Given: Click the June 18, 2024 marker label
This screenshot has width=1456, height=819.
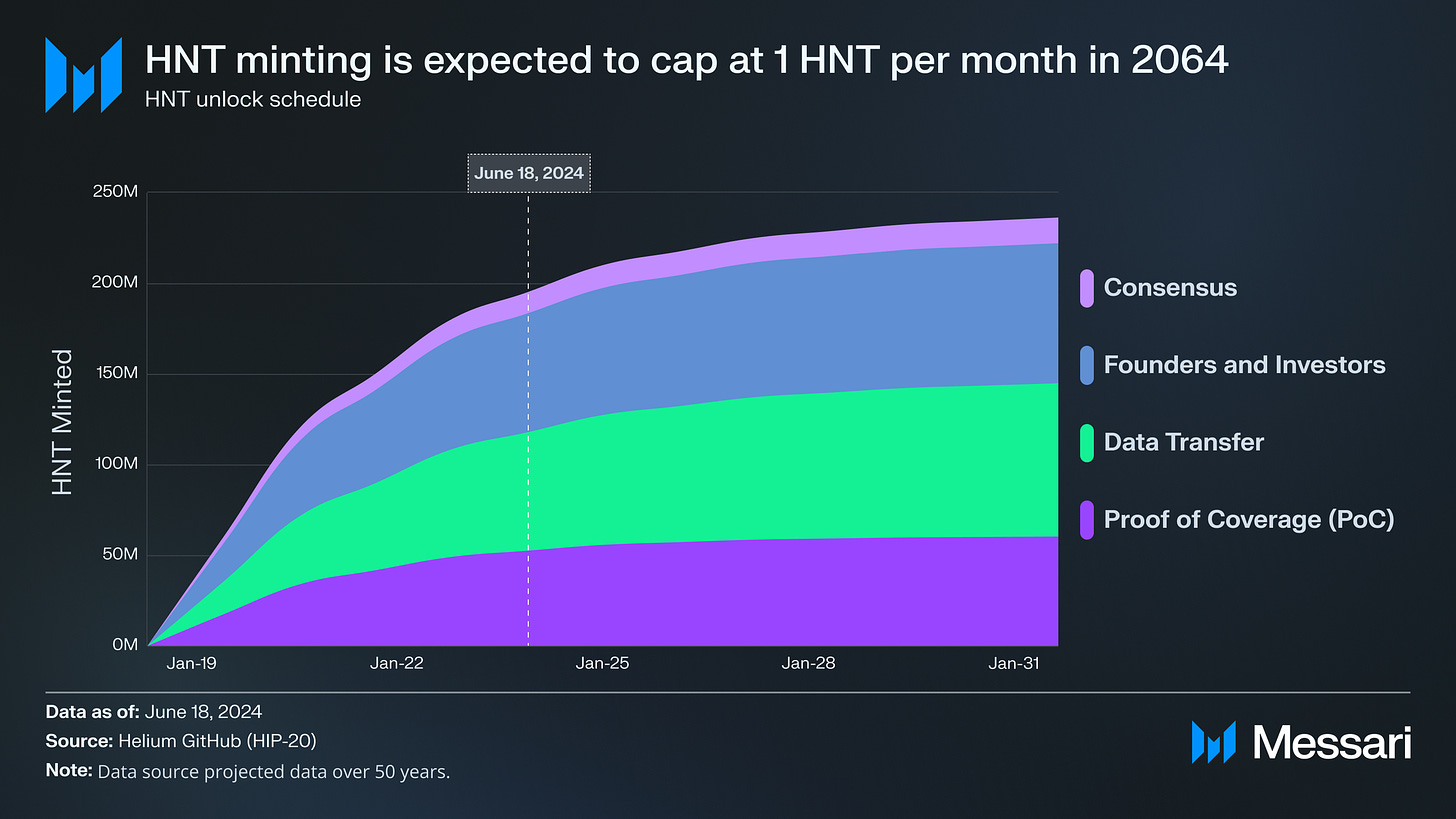Looking at the screenshot, I should (529, 173).
